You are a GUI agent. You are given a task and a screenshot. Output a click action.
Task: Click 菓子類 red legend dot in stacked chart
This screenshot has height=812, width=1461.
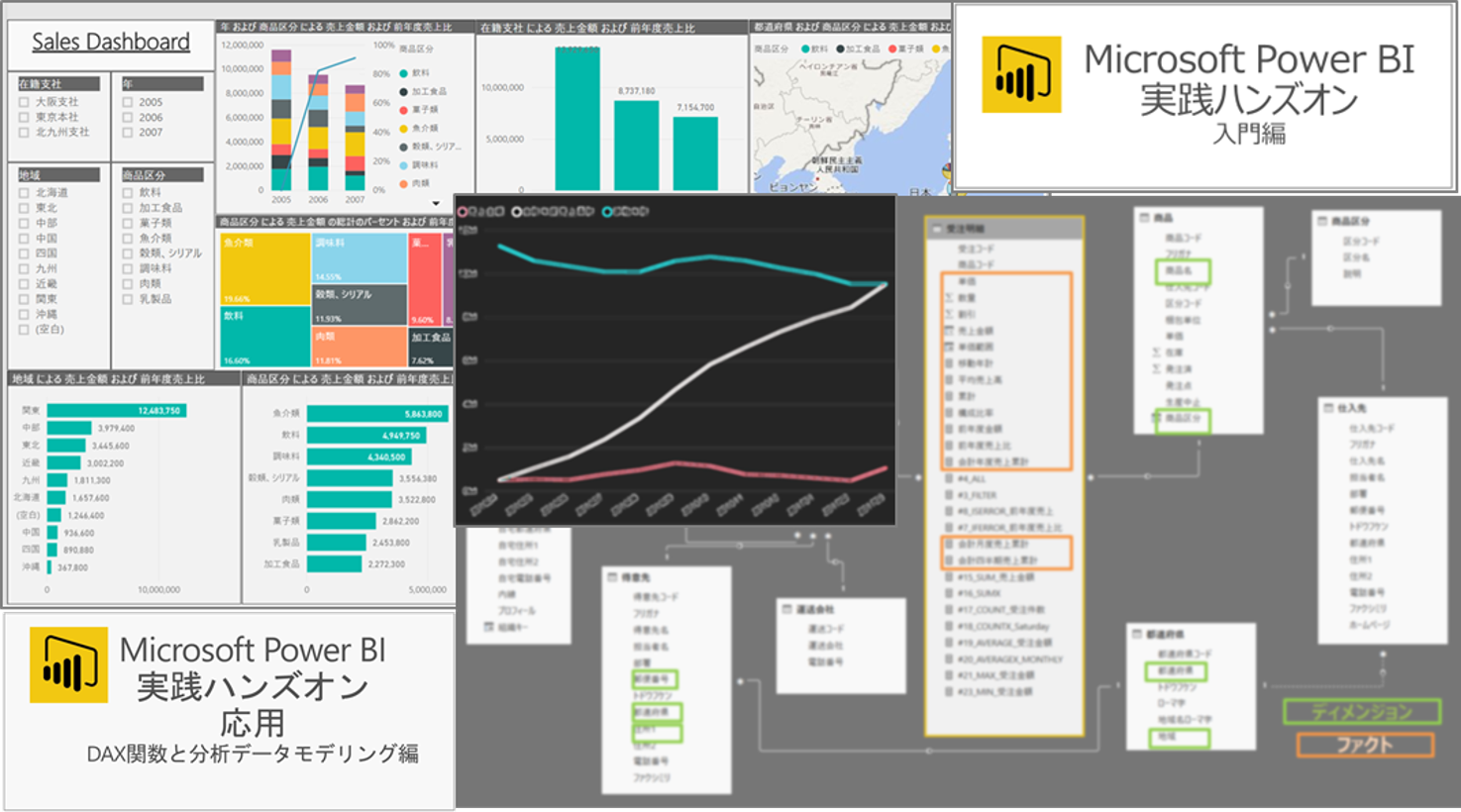pos(403,110)
